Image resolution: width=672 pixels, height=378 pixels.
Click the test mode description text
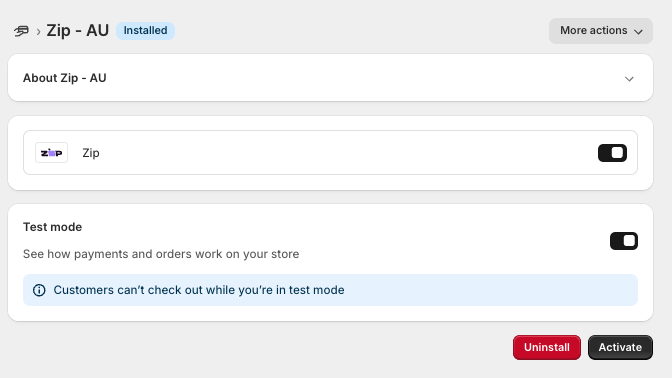161,254
